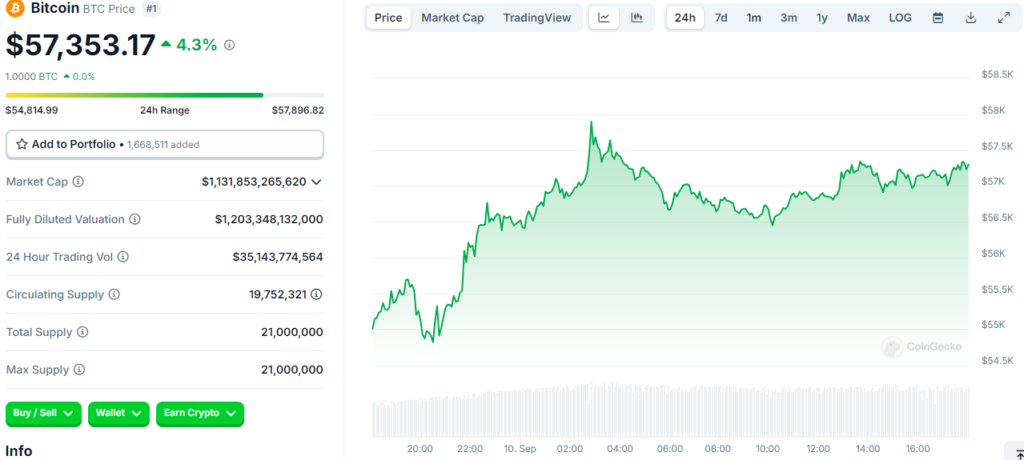Click the 10. Sep date axis label
The image size is (1024, 460).
click(x=520, y=449)
